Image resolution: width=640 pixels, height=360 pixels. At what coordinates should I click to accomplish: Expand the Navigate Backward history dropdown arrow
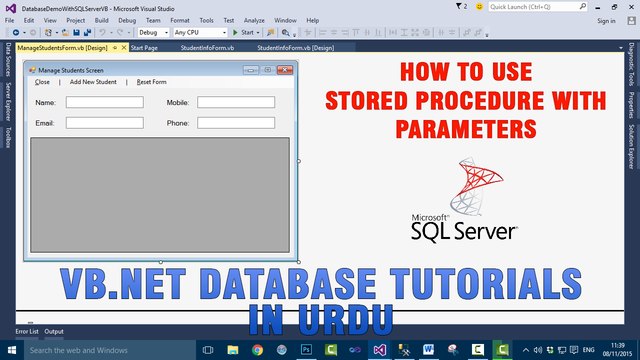24,33
